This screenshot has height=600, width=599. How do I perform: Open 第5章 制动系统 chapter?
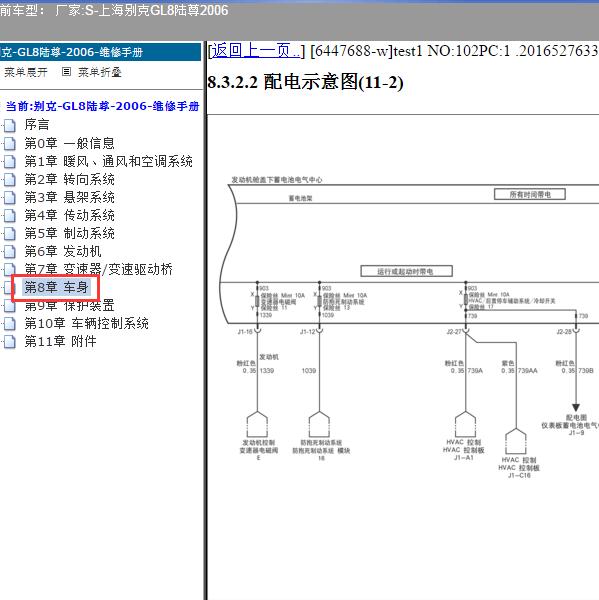click(69, 233)
